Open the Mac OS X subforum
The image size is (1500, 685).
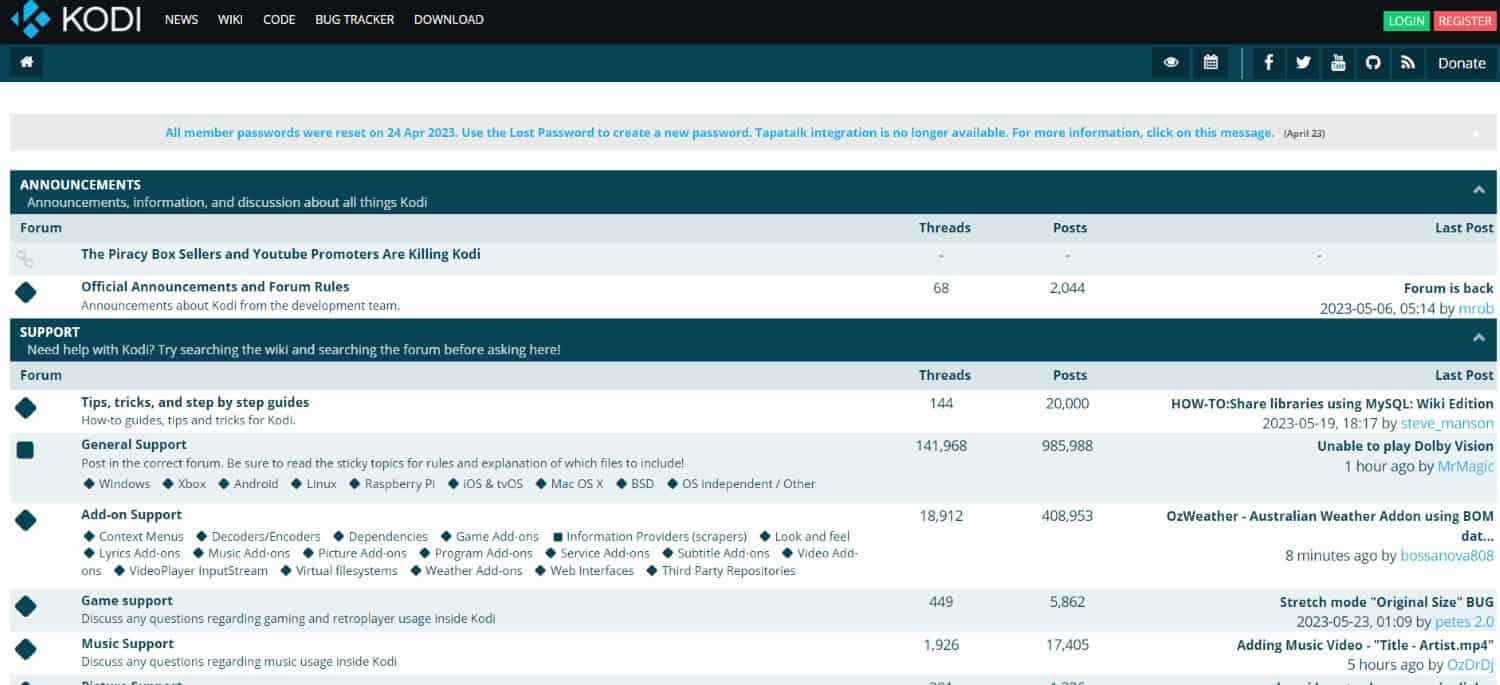577,483
